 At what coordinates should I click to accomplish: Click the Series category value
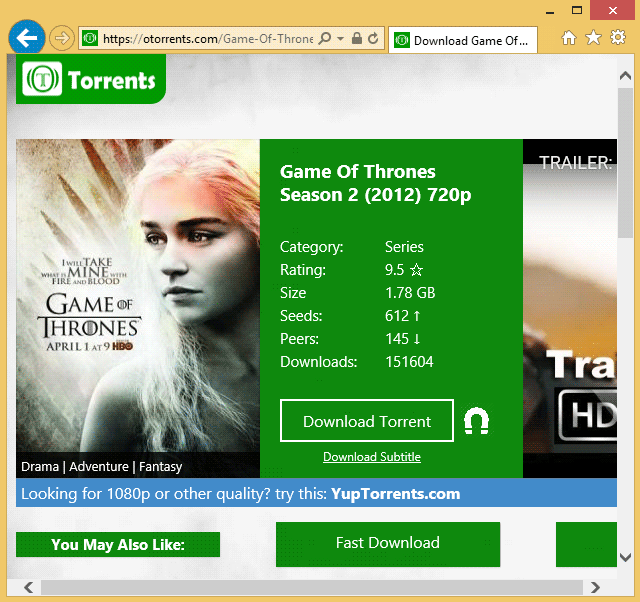pyautogui.click(x=404, y=247)
